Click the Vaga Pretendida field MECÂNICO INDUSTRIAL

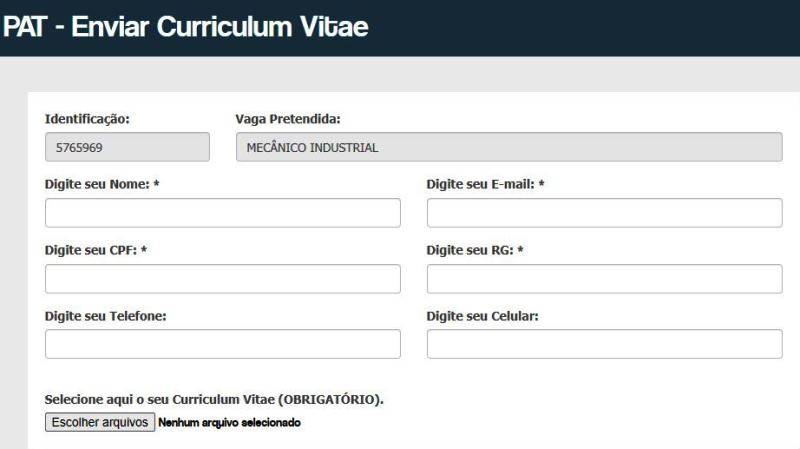[508, 147]
